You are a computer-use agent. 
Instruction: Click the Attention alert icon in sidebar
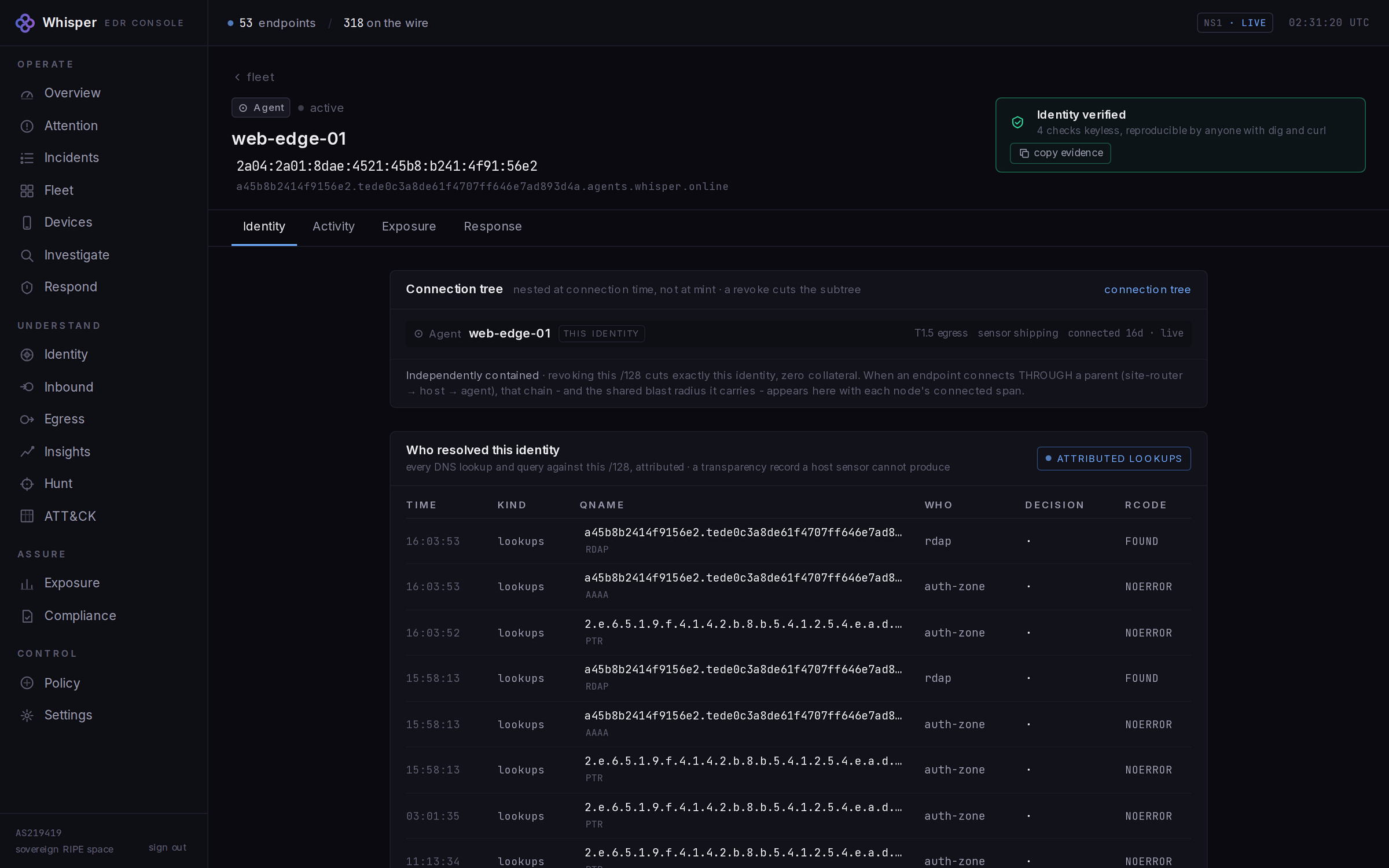[x=27, y=126]
